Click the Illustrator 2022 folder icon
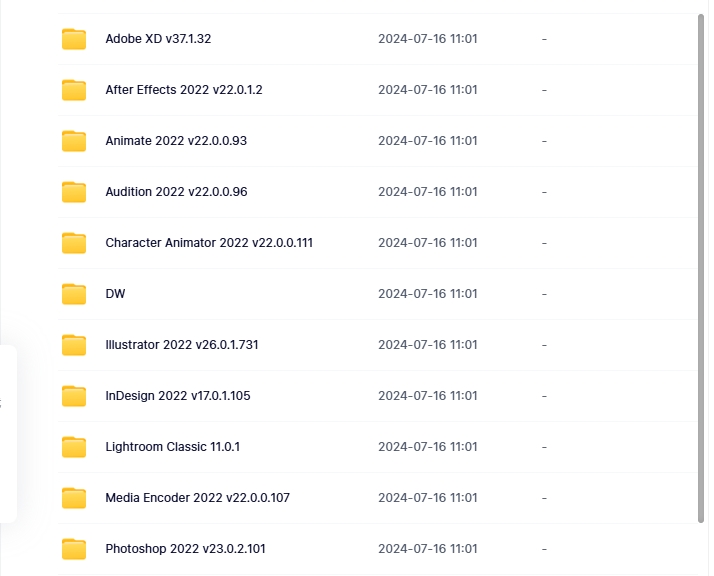The width and height of the screenshot is (714, 576). point(74,345)
